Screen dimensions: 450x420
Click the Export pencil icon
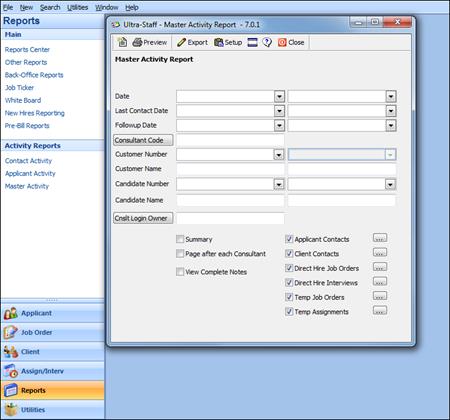click(181, 42)
